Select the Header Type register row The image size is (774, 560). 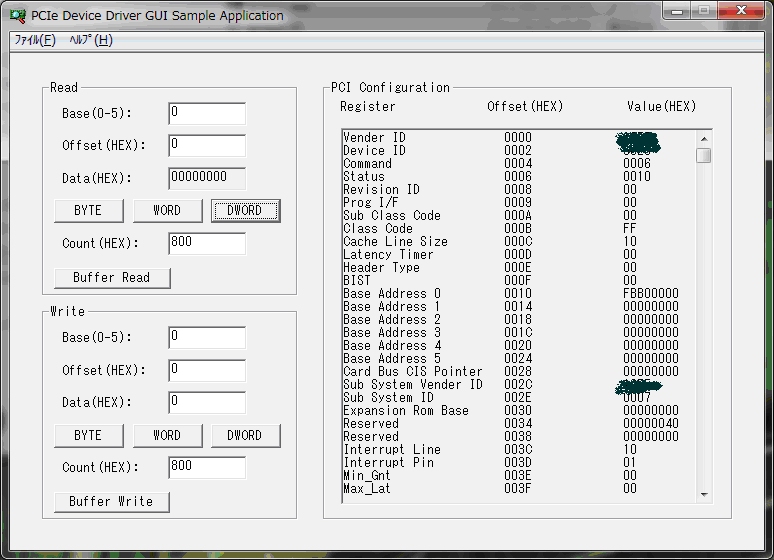point(519,267)
